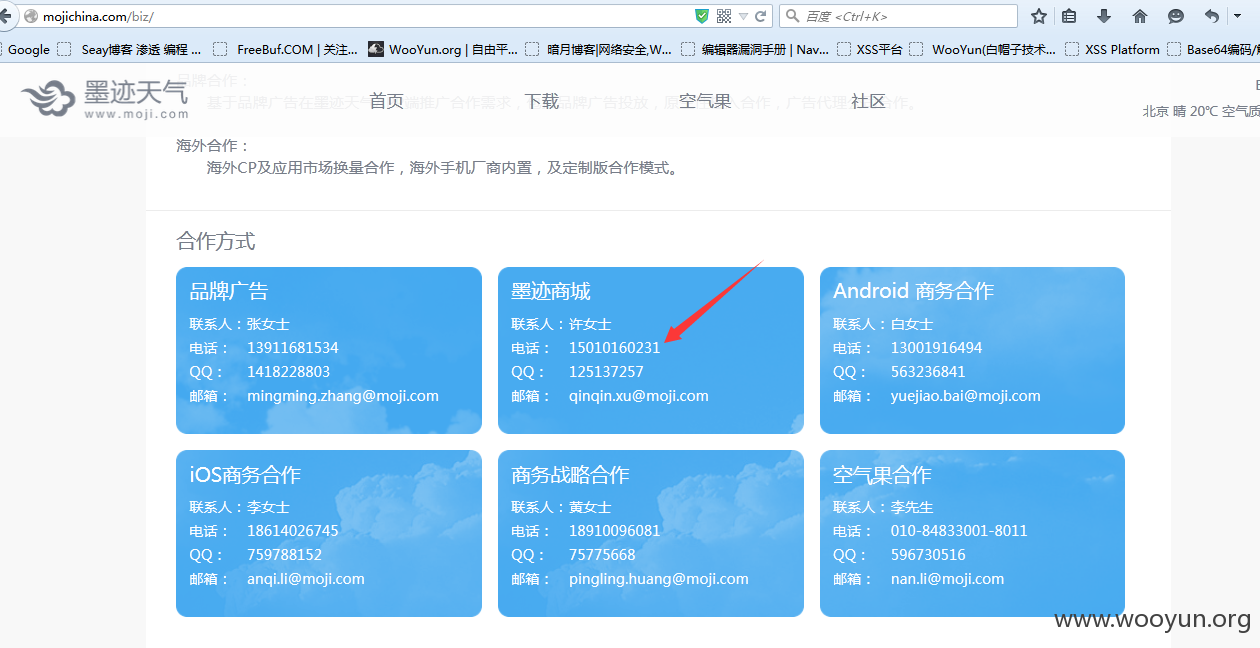Click the 墨迹商城 card title

tap(551, 291)
